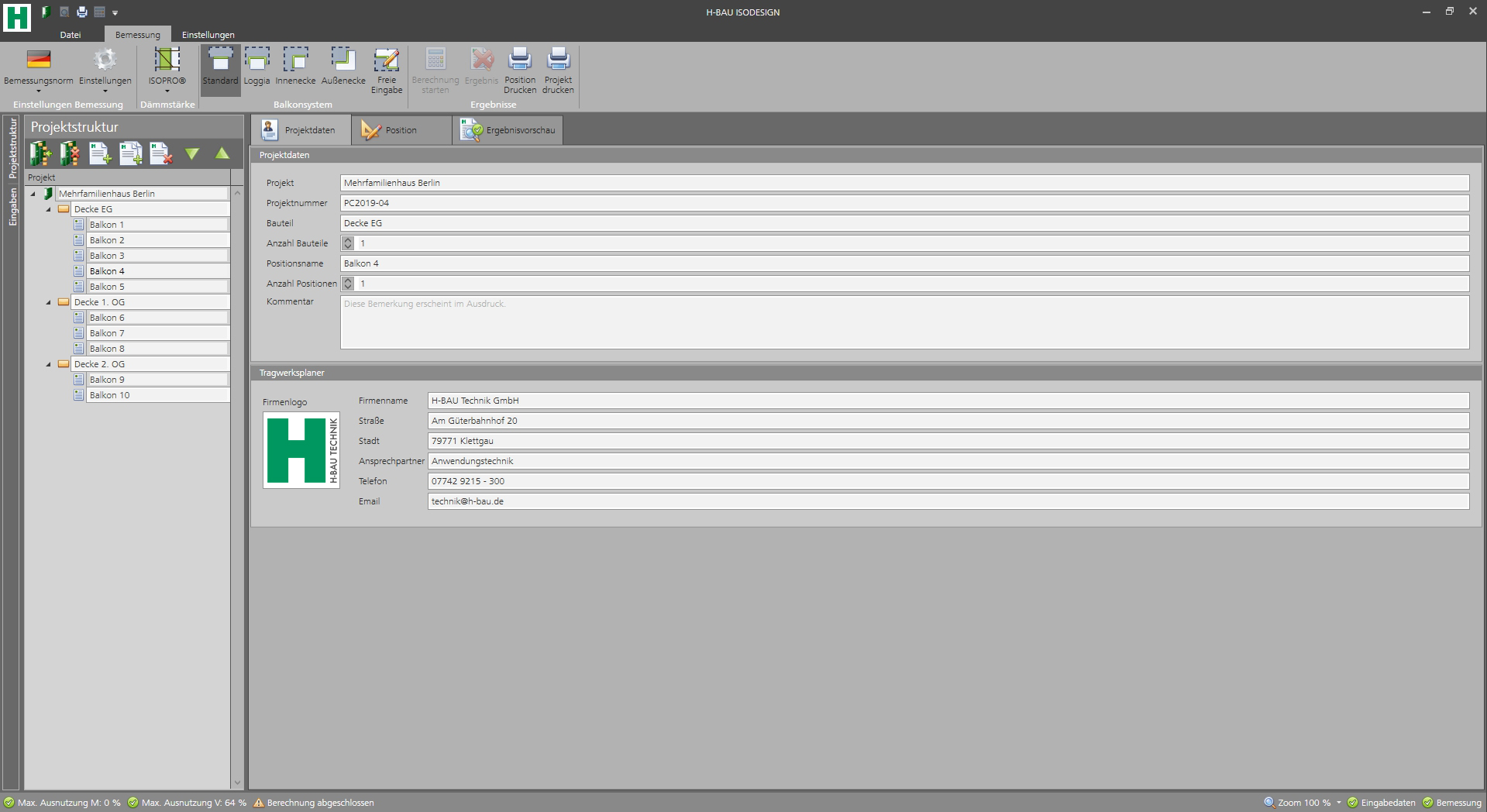Click the Position Drucken printer icon
Viewport: 1487px width, 812px height.
tap(520, 71)
